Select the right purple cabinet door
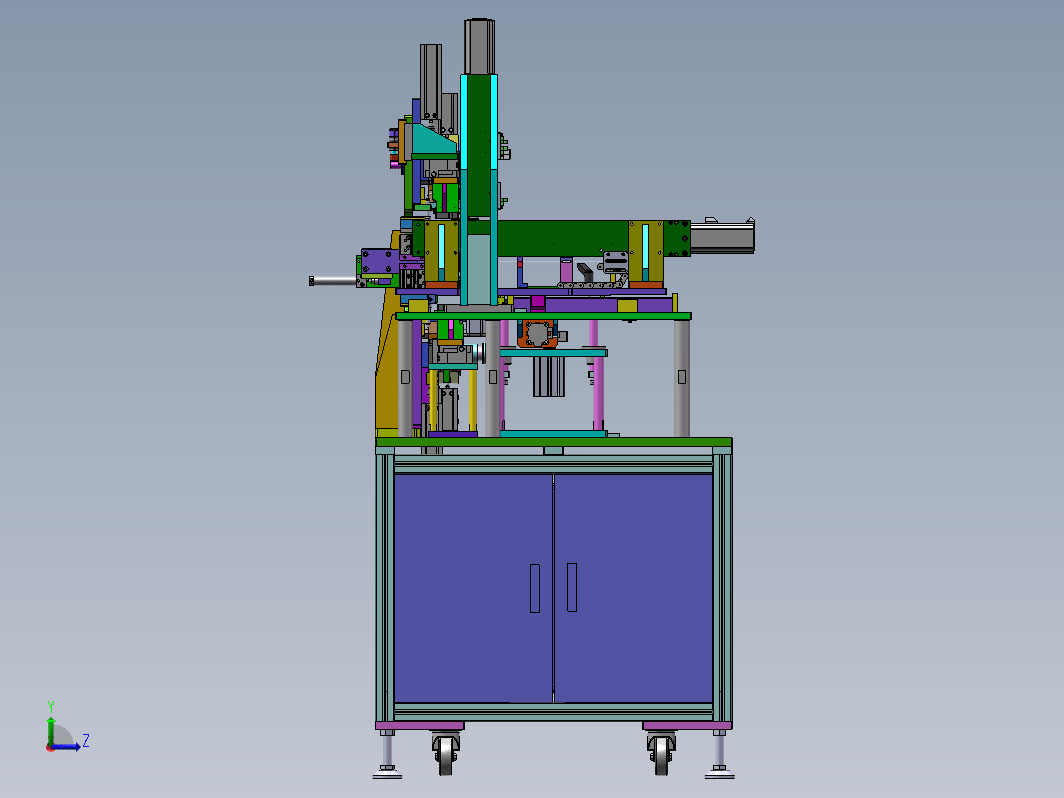The width and height of the screenshot is (1064, 798). (x=634, y=588)
